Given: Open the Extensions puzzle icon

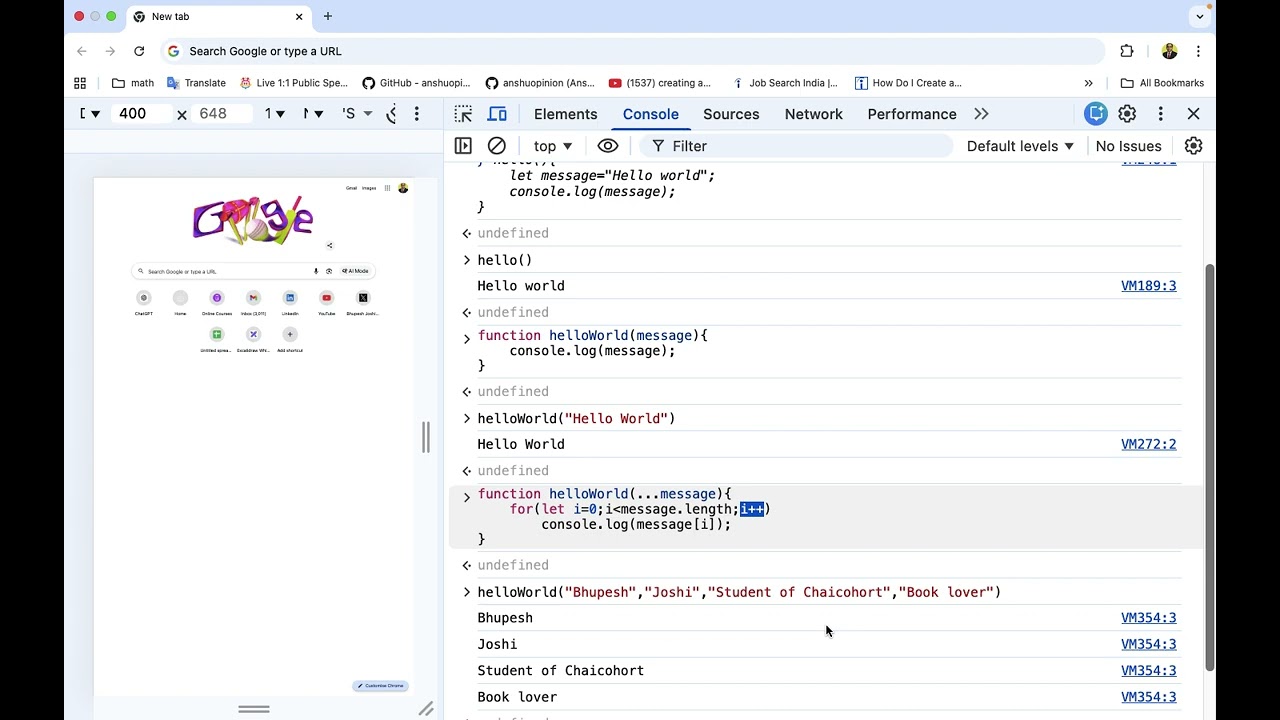Looking at the screenshot, I should (x=1127, y=51).
